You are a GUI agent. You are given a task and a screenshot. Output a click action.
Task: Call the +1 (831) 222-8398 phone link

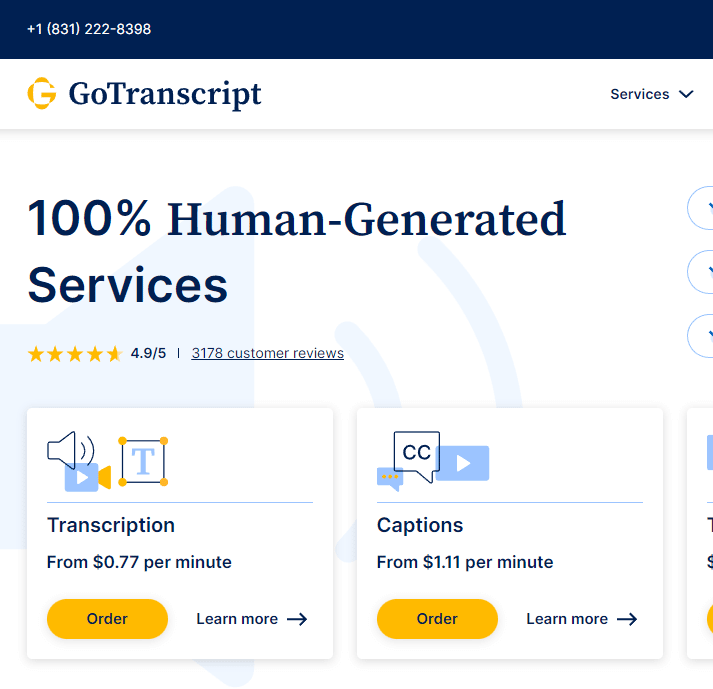click(89, 29)
